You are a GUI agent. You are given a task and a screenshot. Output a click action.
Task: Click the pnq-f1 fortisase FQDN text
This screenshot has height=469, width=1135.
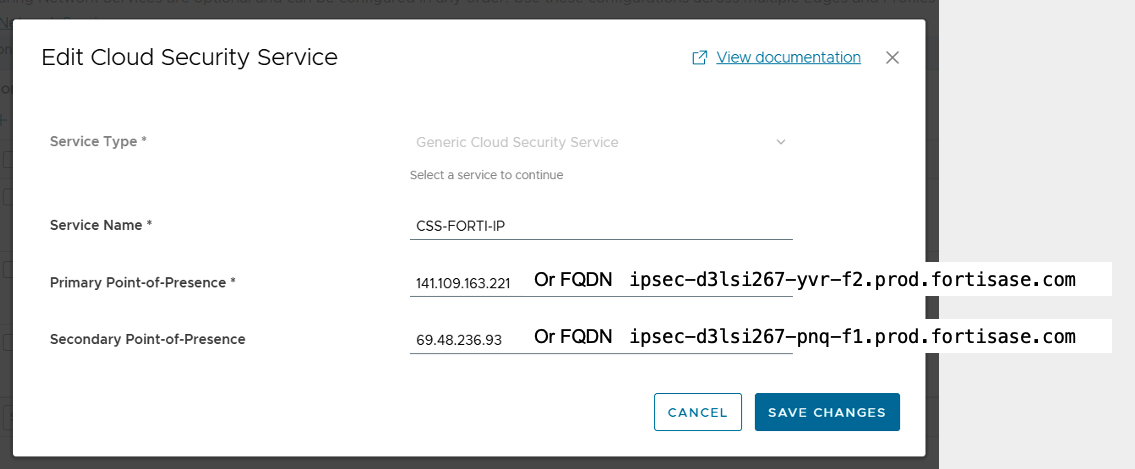coord(852,337)
